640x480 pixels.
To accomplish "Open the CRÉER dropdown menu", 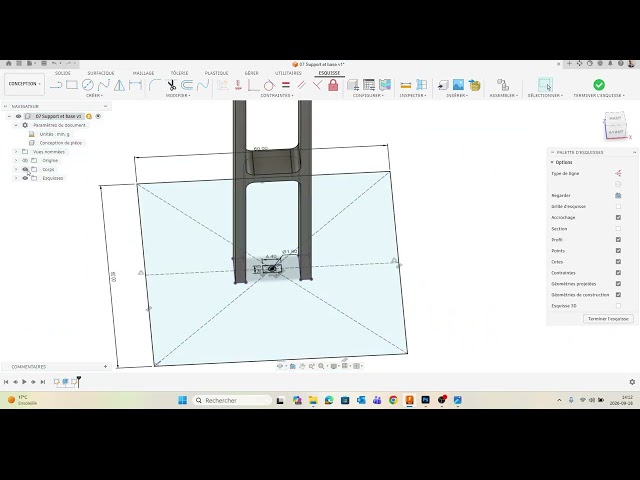I will click(x=94, y=96).
